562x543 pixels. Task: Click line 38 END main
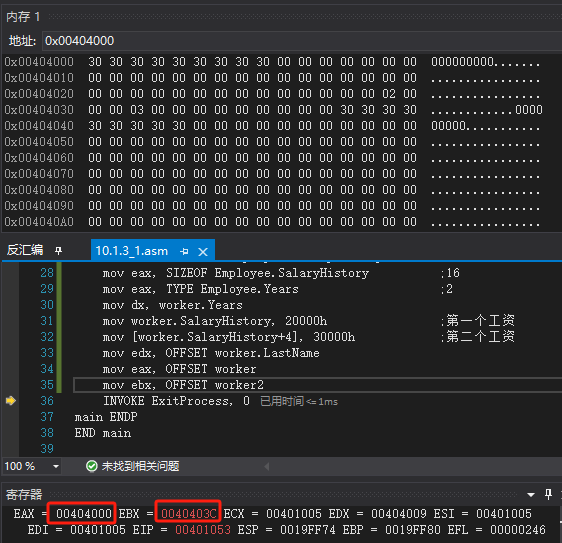[103, 433]
